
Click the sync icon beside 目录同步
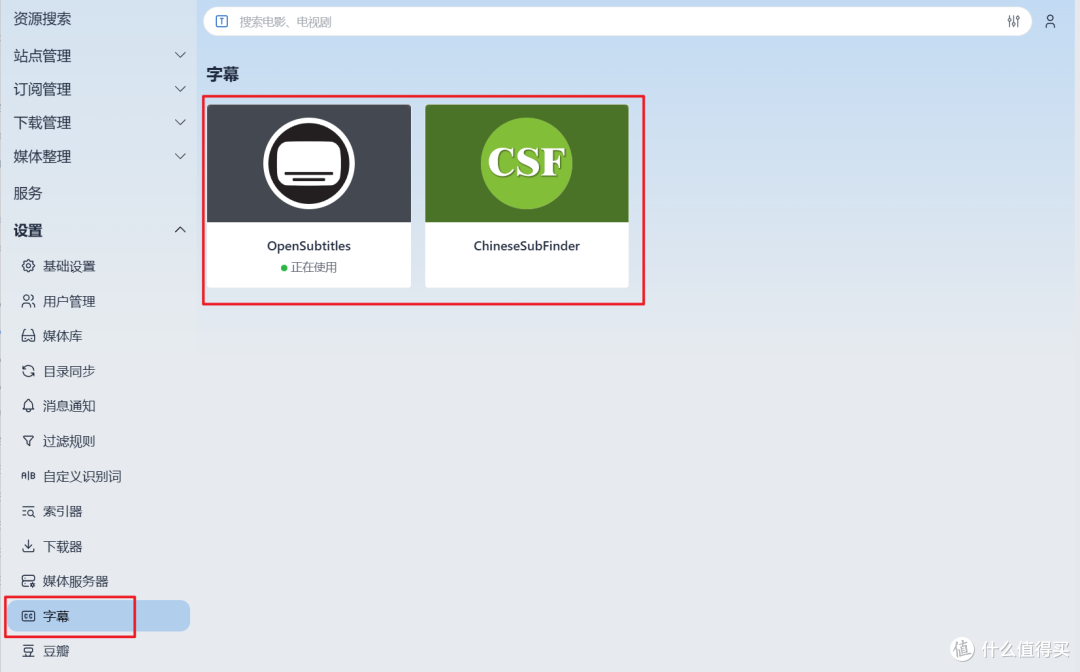pos(28,371)
